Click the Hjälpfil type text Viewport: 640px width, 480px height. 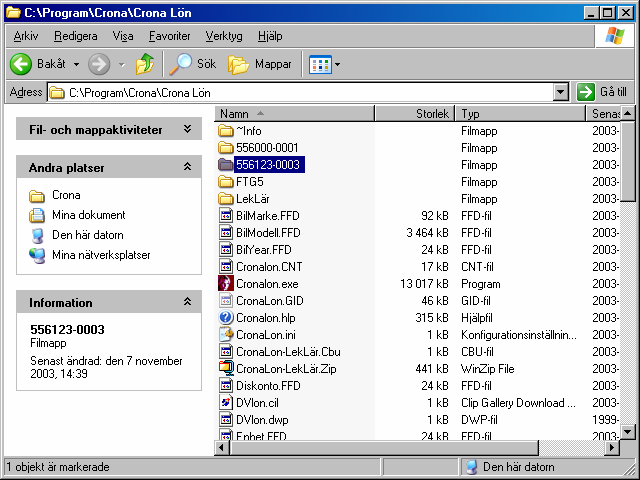point(477,318)
